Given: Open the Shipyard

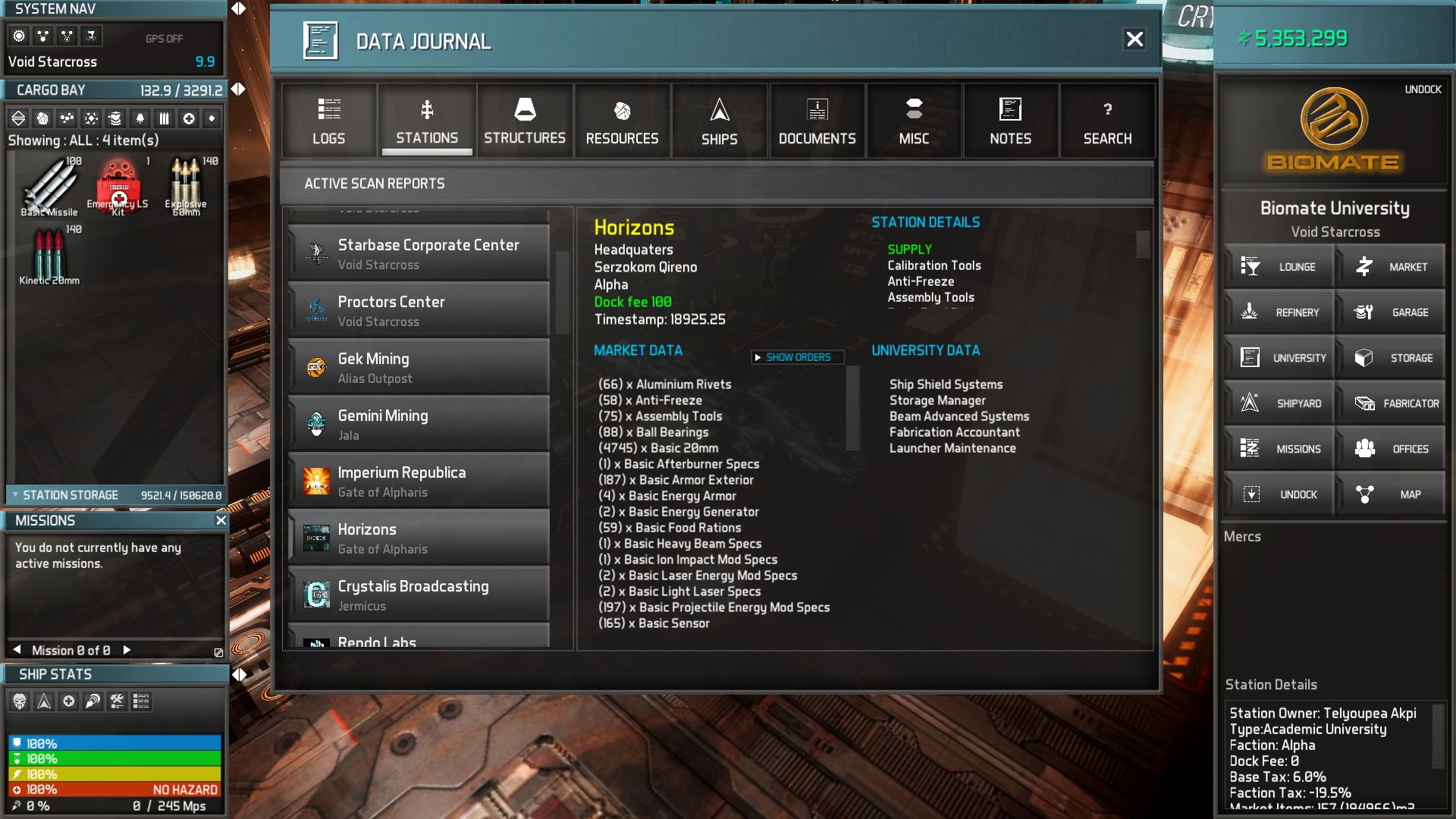Looking at the screenshot, I should pos(1279,403).
